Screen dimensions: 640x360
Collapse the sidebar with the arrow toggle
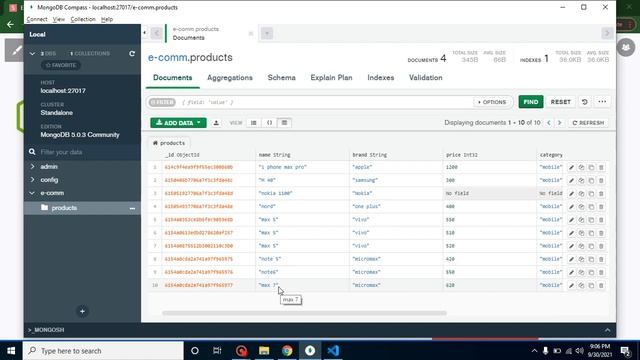point(144,32)
